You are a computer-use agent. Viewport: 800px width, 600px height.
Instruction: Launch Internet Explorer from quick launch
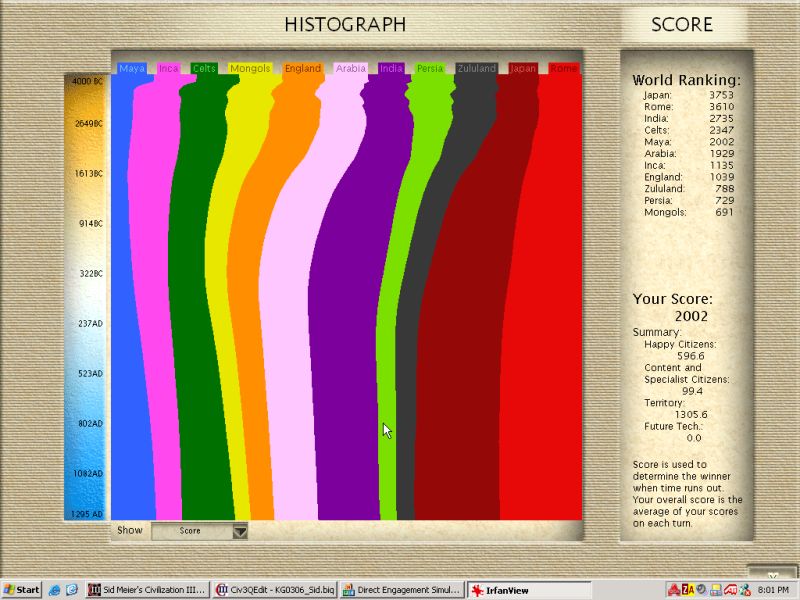(x=54, y=590)
